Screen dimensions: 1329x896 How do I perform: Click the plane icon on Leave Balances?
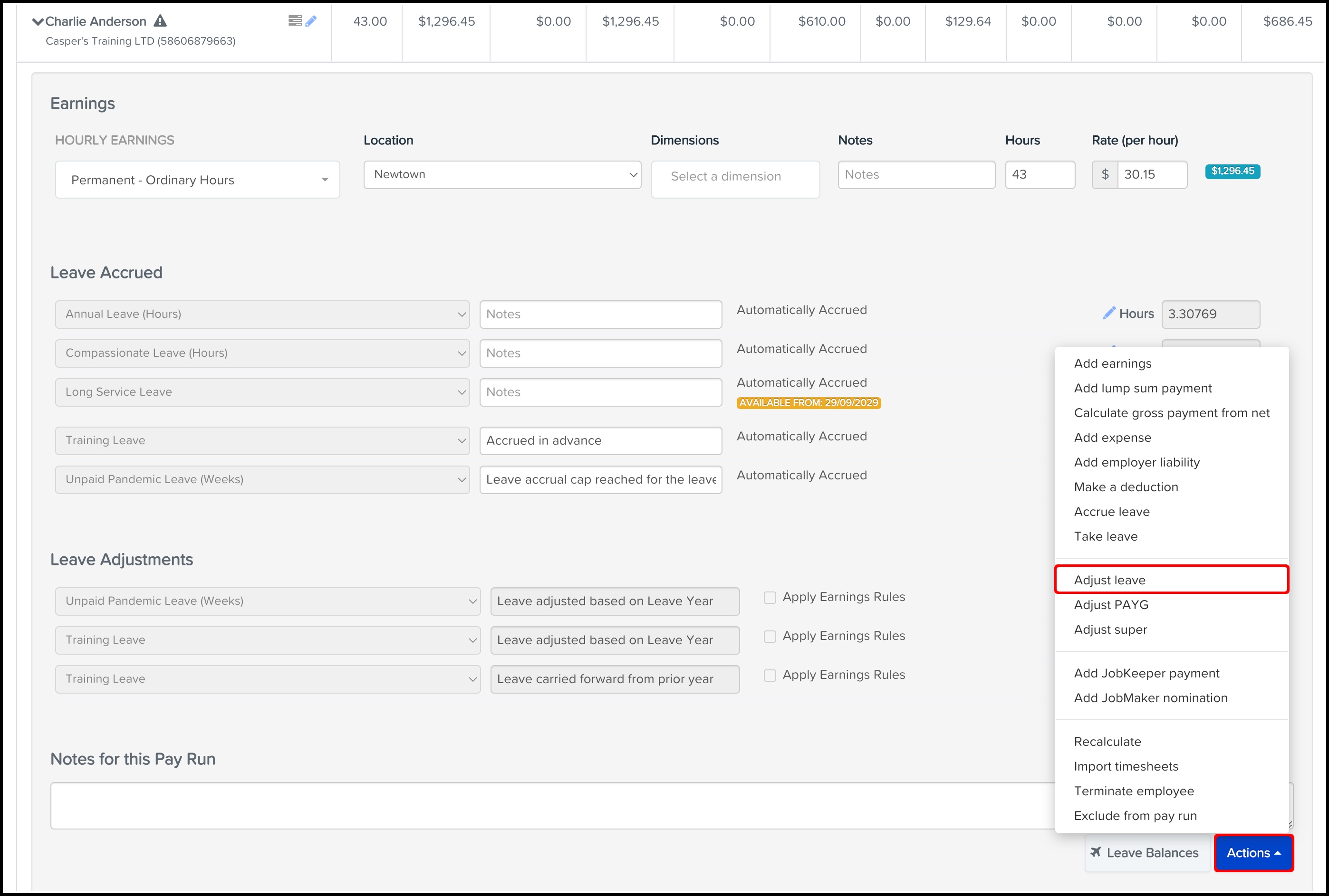click(1095, 852)
